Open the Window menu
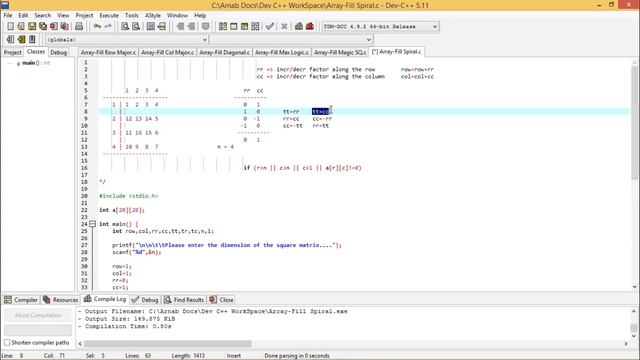Viewport: 640px width, 360px height. (177, 15)
